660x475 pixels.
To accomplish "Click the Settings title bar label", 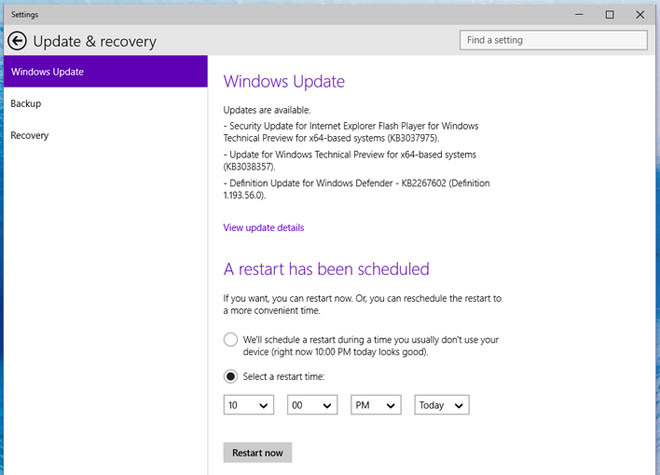I will point(24,15).
